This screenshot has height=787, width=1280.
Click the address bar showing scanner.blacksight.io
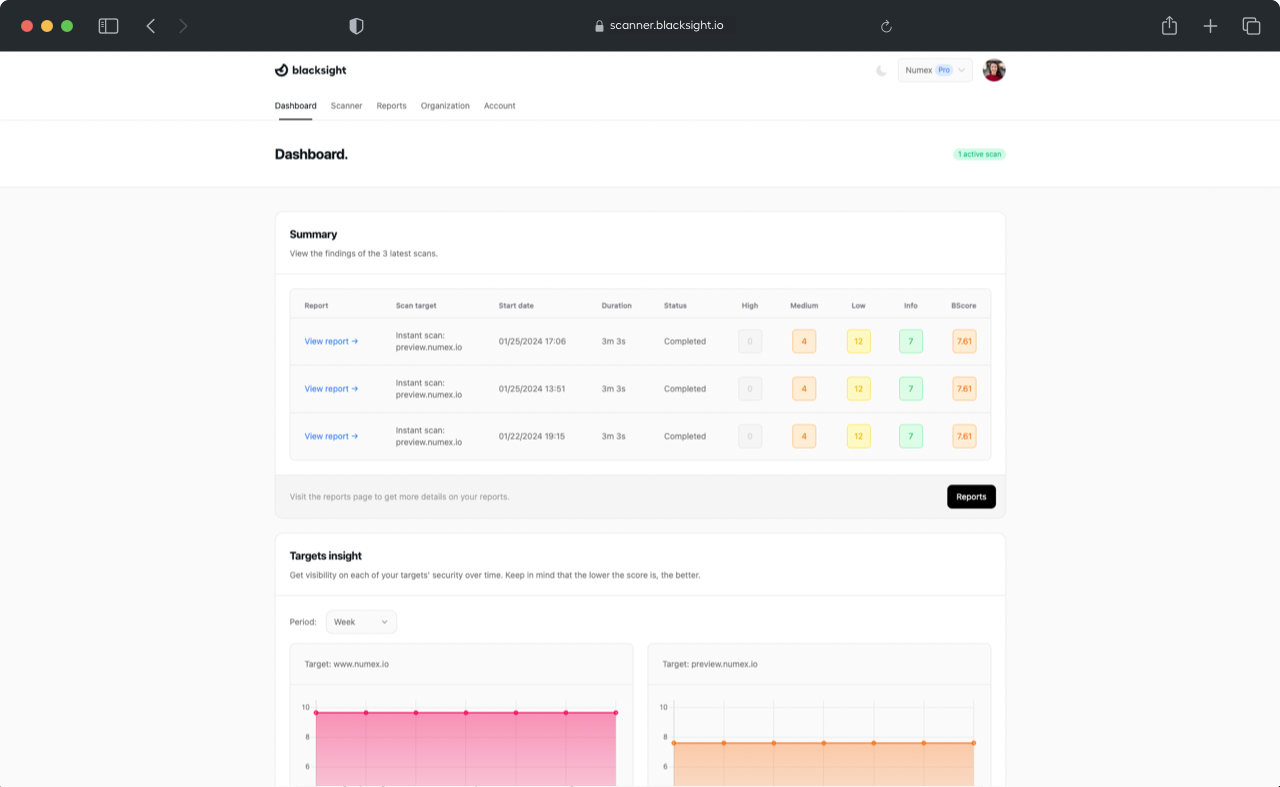point(660,25)
